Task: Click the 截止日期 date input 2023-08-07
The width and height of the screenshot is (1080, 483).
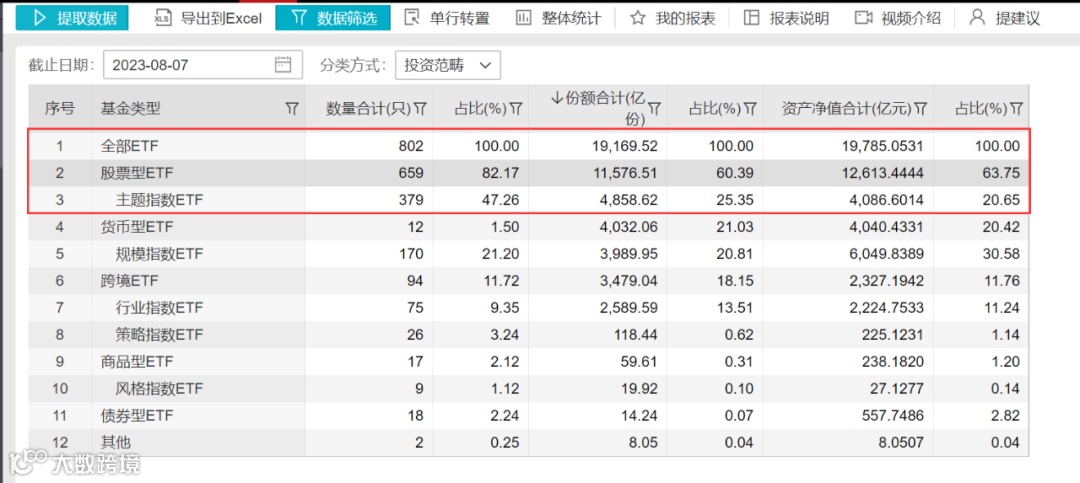Action: (202, 65)
